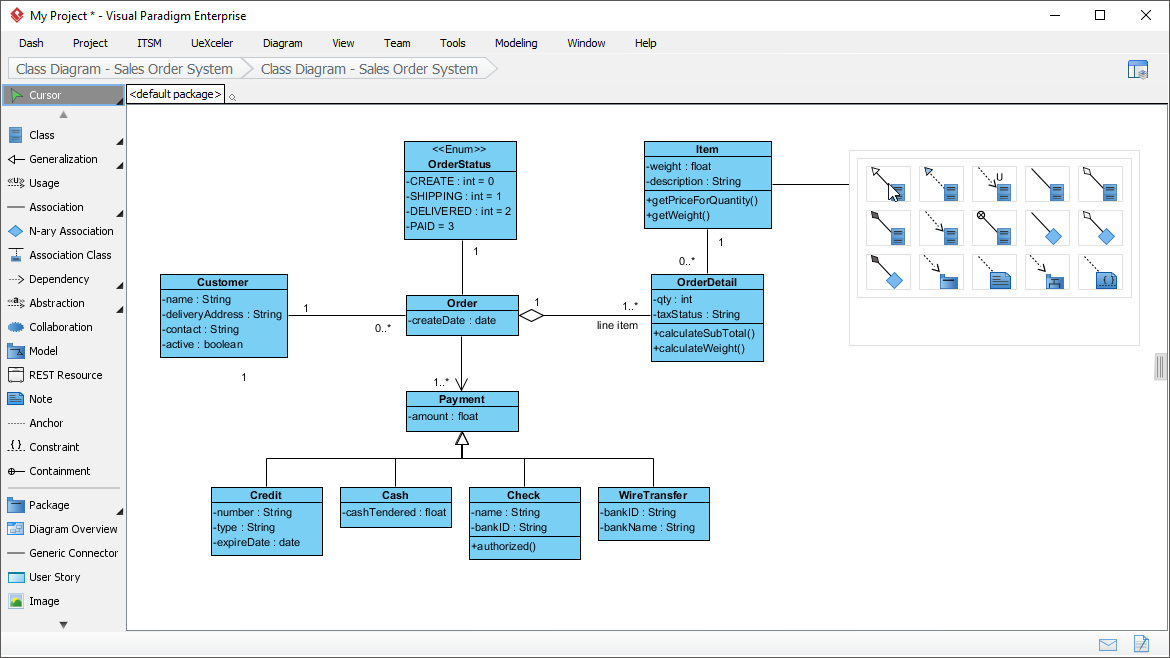This screenshot has width=1170, height=658.
Task: Select the Association tool in palette
Action: [63, 207]
